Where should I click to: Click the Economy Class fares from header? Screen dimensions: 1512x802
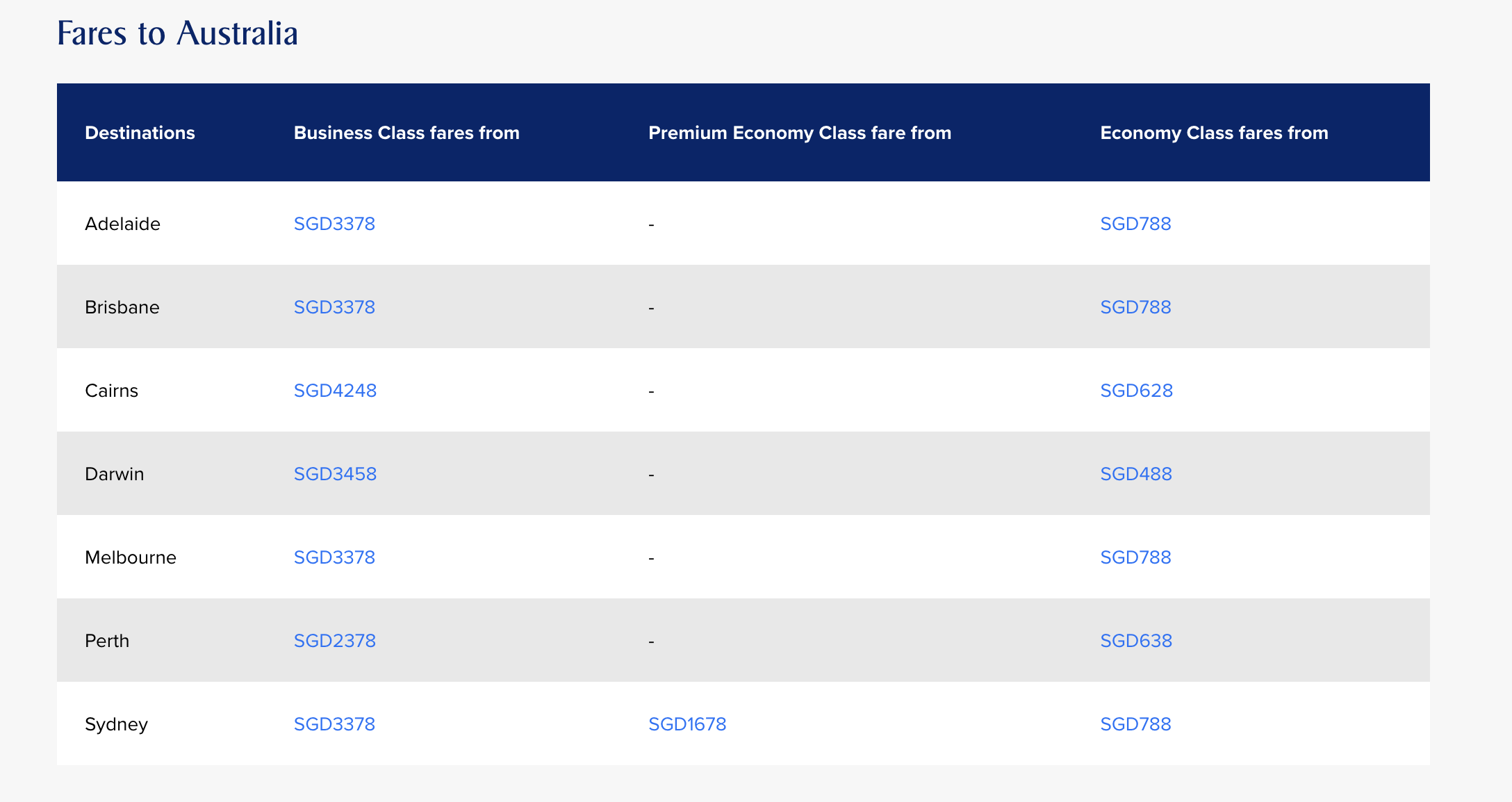[1214, 133]
